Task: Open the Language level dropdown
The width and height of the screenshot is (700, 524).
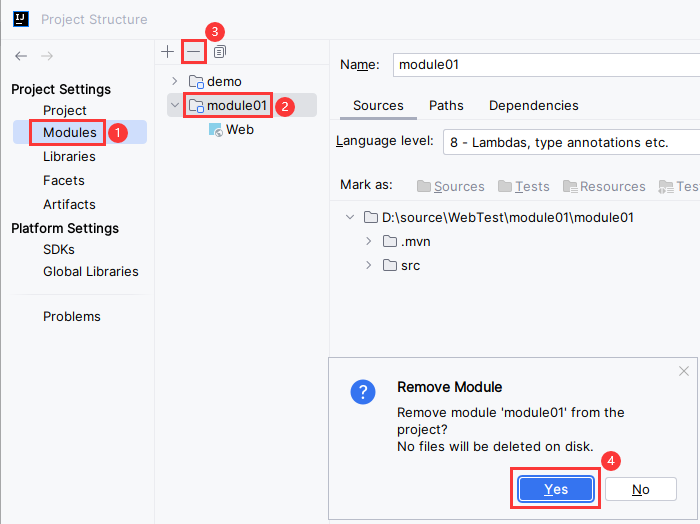Action: pyautogui.click(x=570, y=142)
